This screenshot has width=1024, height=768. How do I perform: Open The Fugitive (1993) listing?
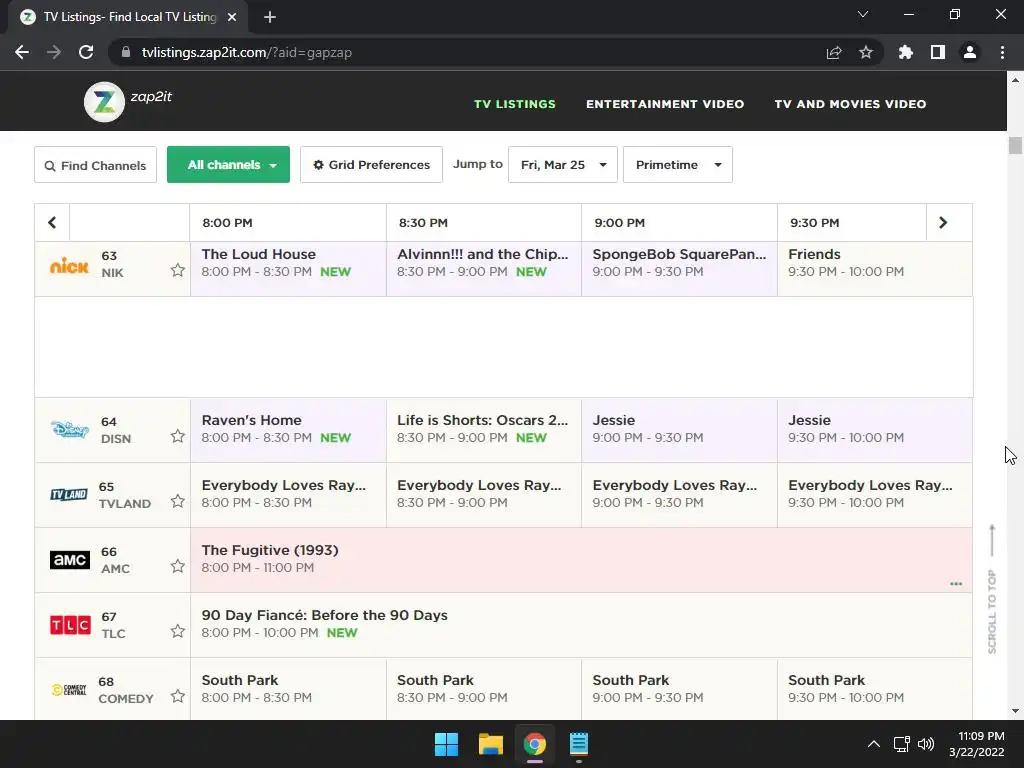point(581,560)
